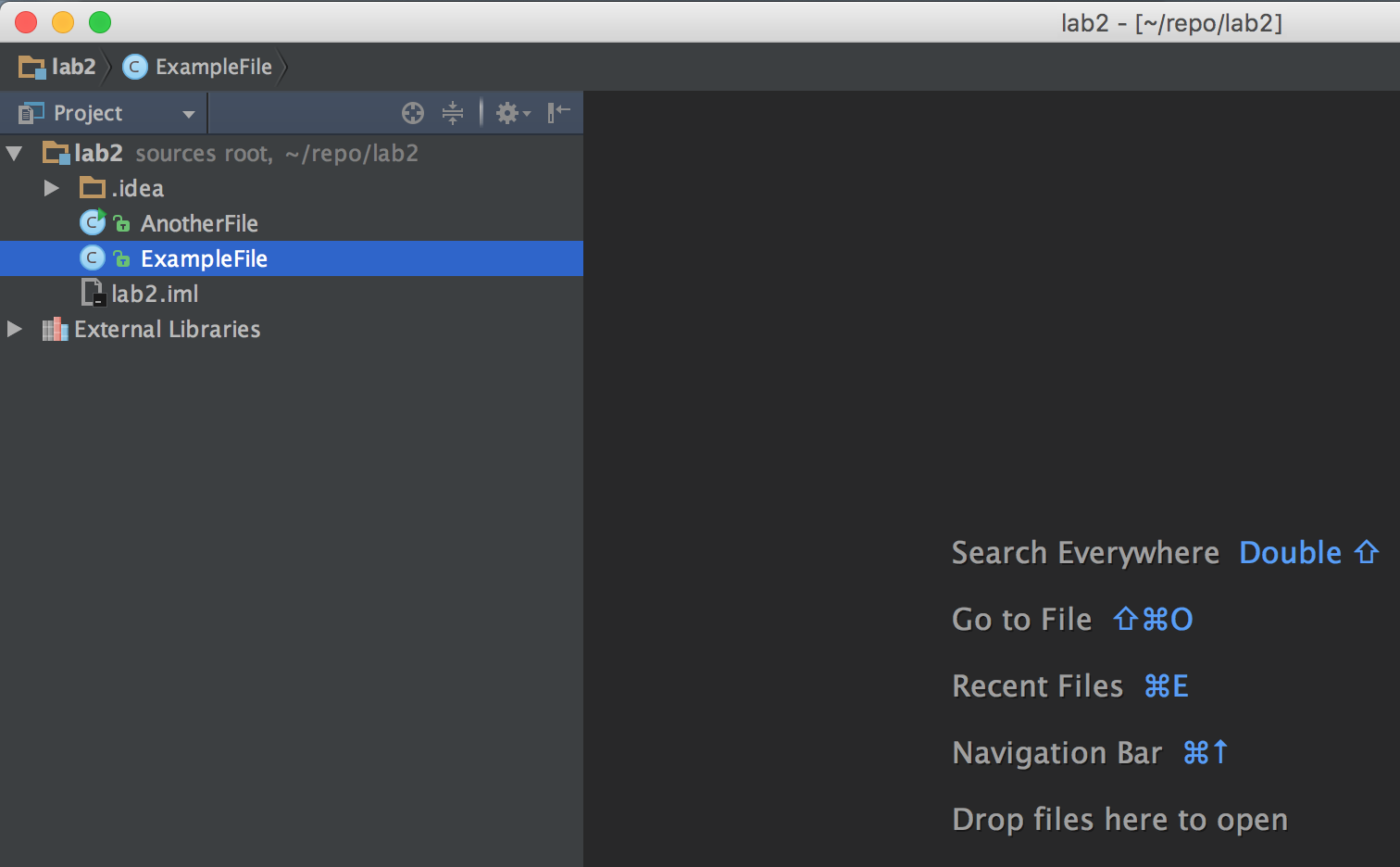Expand the .idea folder
This screenshot has width=1400, height=867.
[52, 188]
